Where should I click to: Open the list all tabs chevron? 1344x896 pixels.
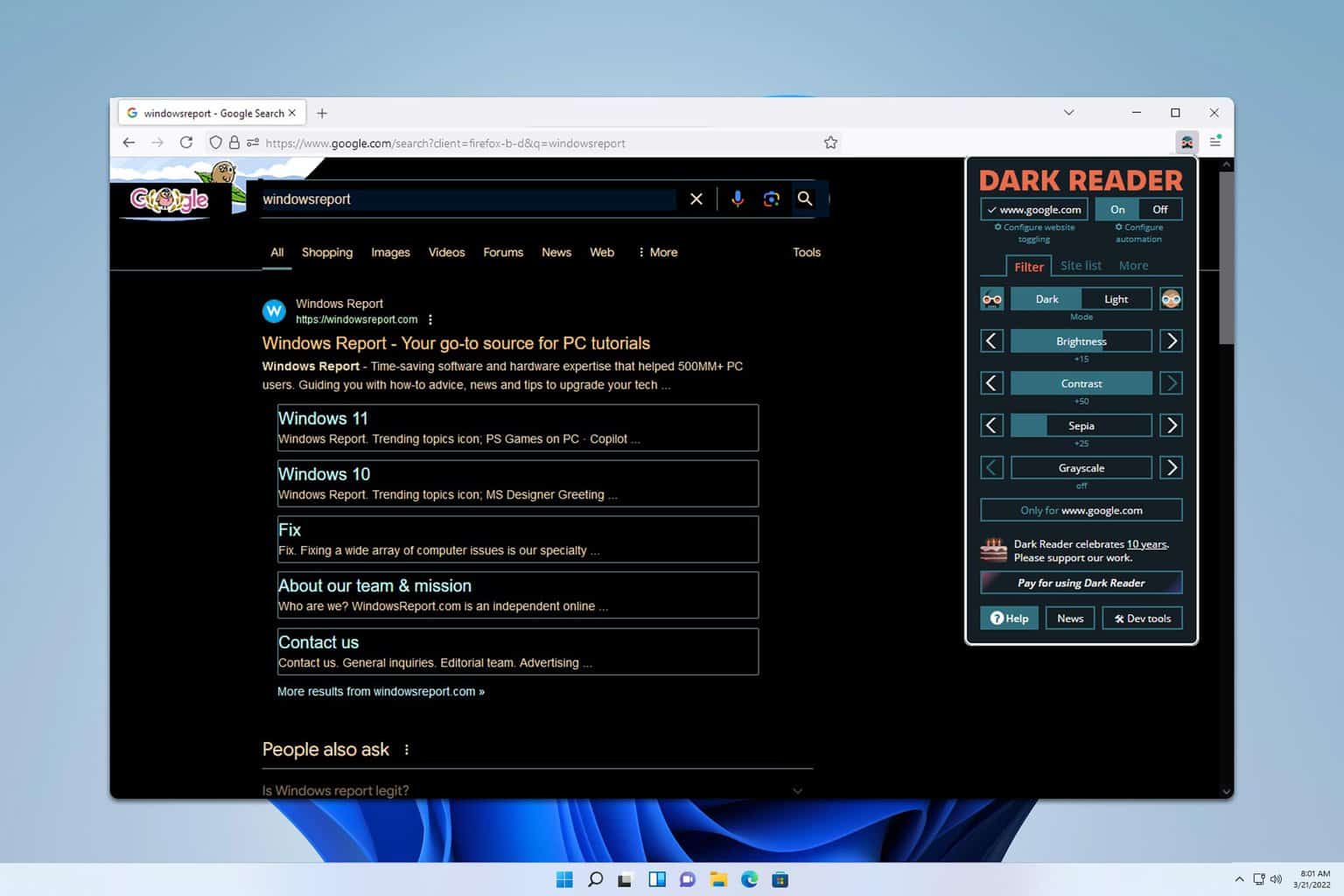click(1068, 113)
